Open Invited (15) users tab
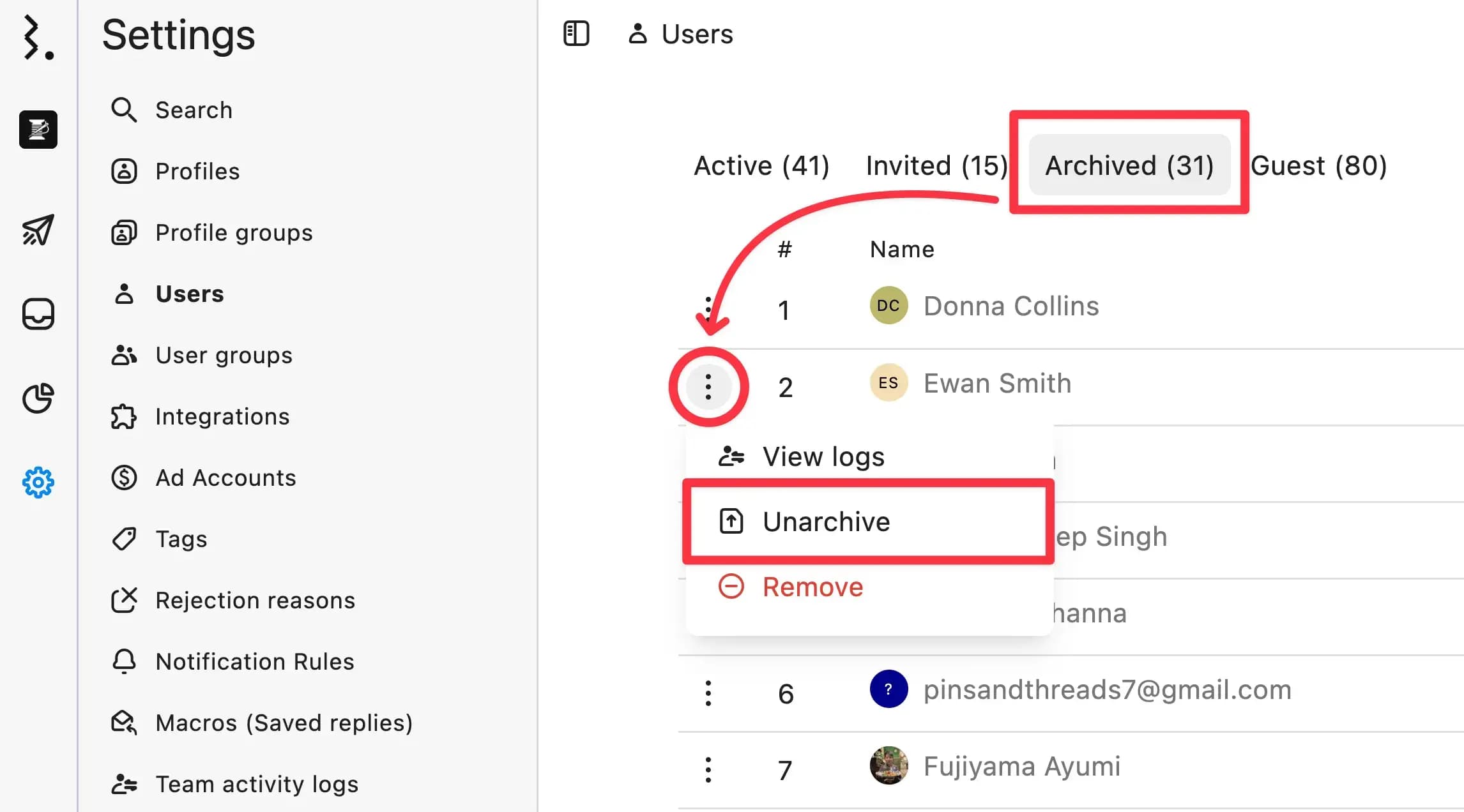Viewport: 1464px width, 812px height. (936, 166)
